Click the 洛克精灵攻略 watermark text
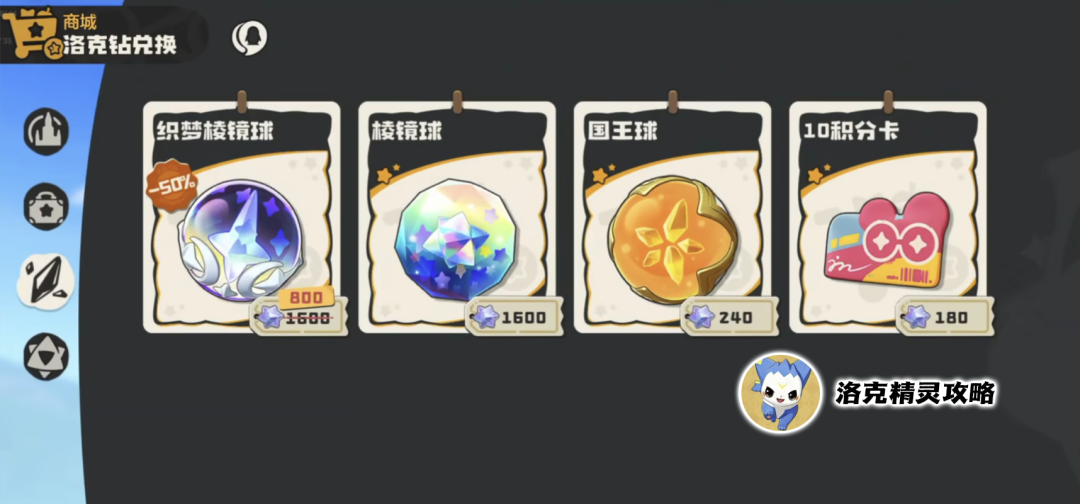This screenshot has height=504, width=1080. 915,393
